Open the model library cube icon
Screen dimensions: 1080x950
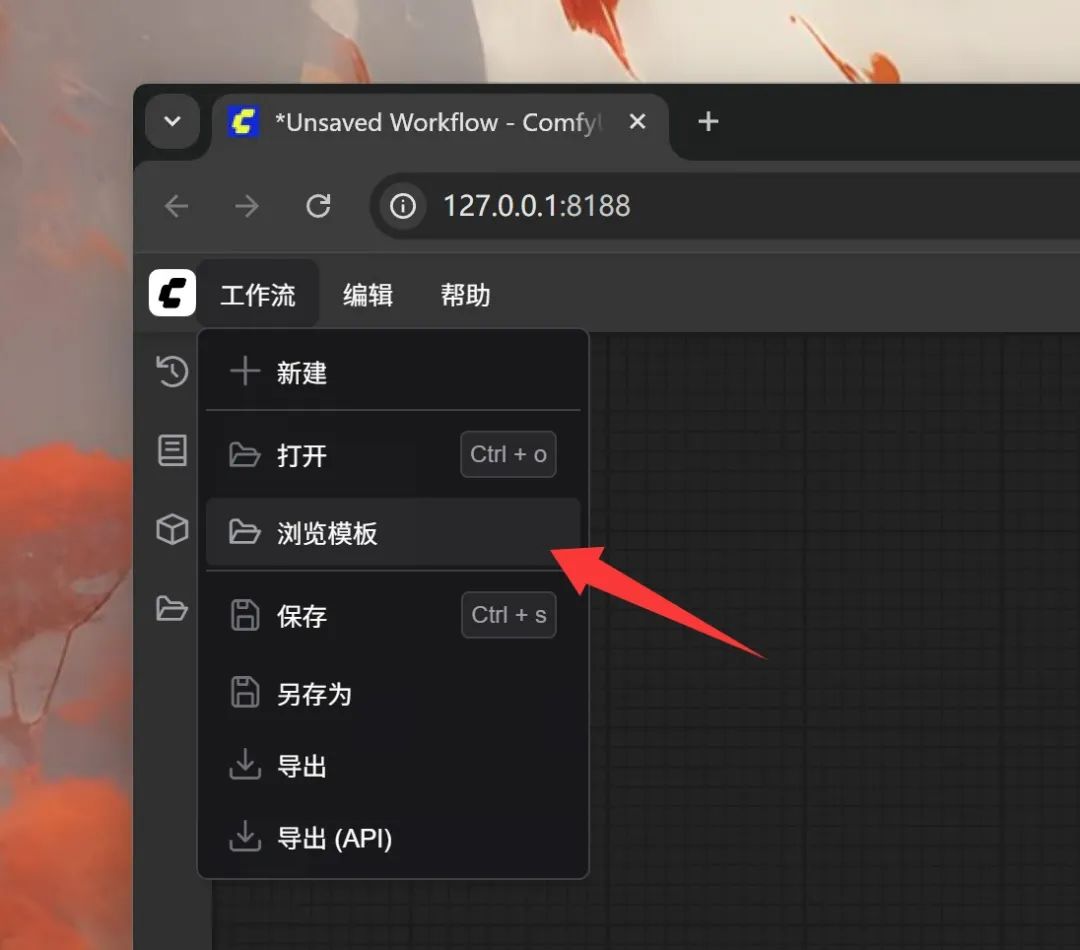click(x=172, y=529)
